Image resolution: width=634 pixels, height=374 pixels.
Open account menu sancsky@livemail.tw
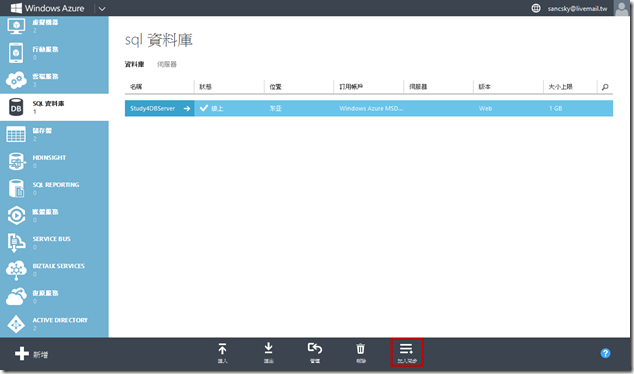tap(577, 8)
